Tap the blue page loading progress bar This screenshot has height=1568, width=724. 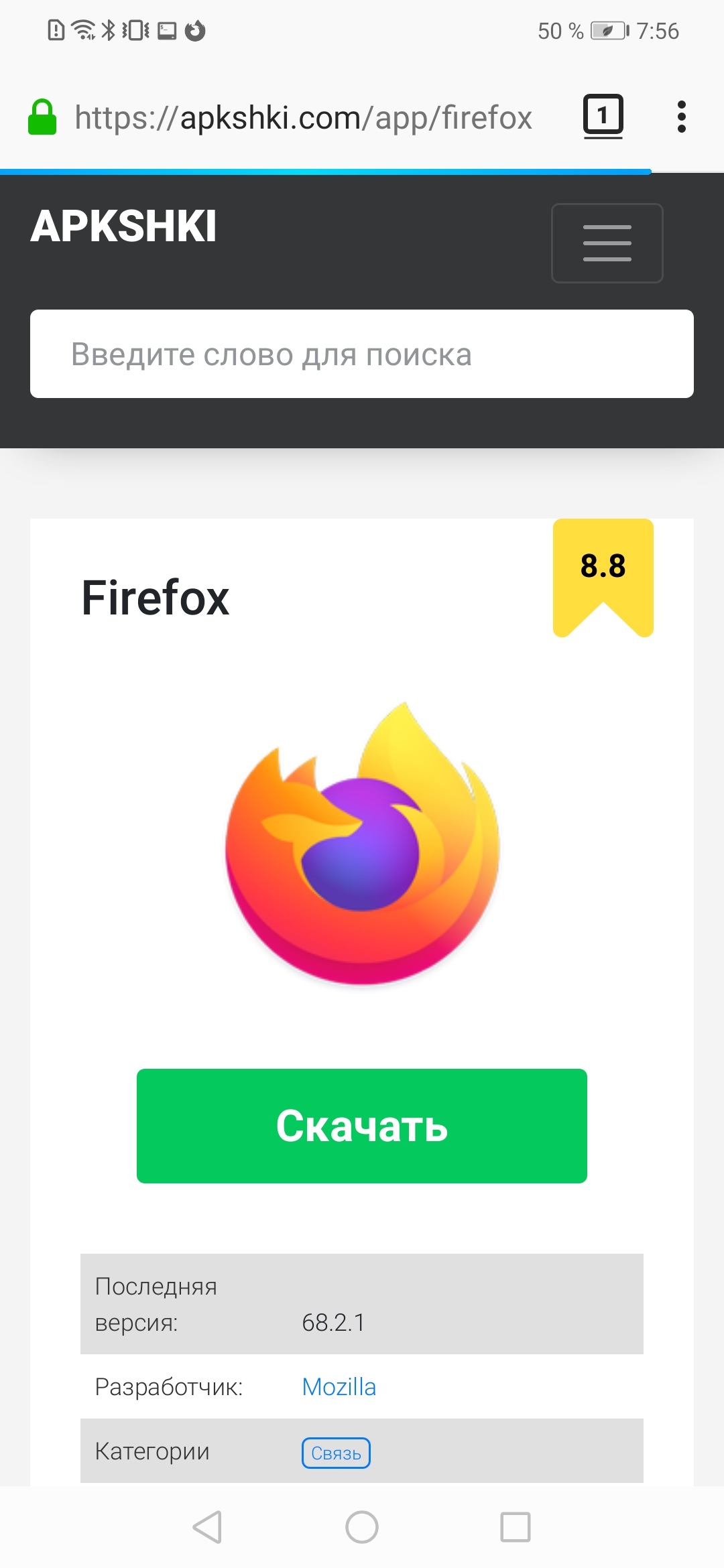(326, 172)
